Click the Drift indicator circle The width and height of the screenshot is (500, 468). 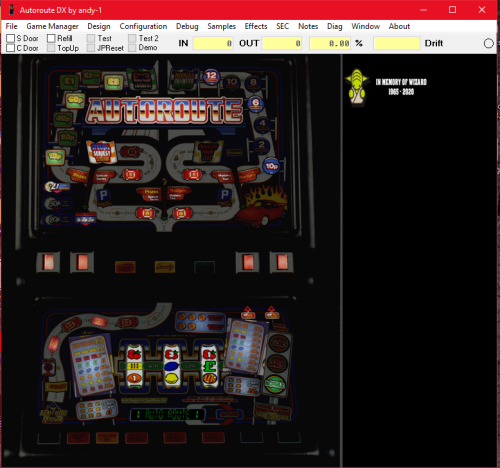click(488, 43)
